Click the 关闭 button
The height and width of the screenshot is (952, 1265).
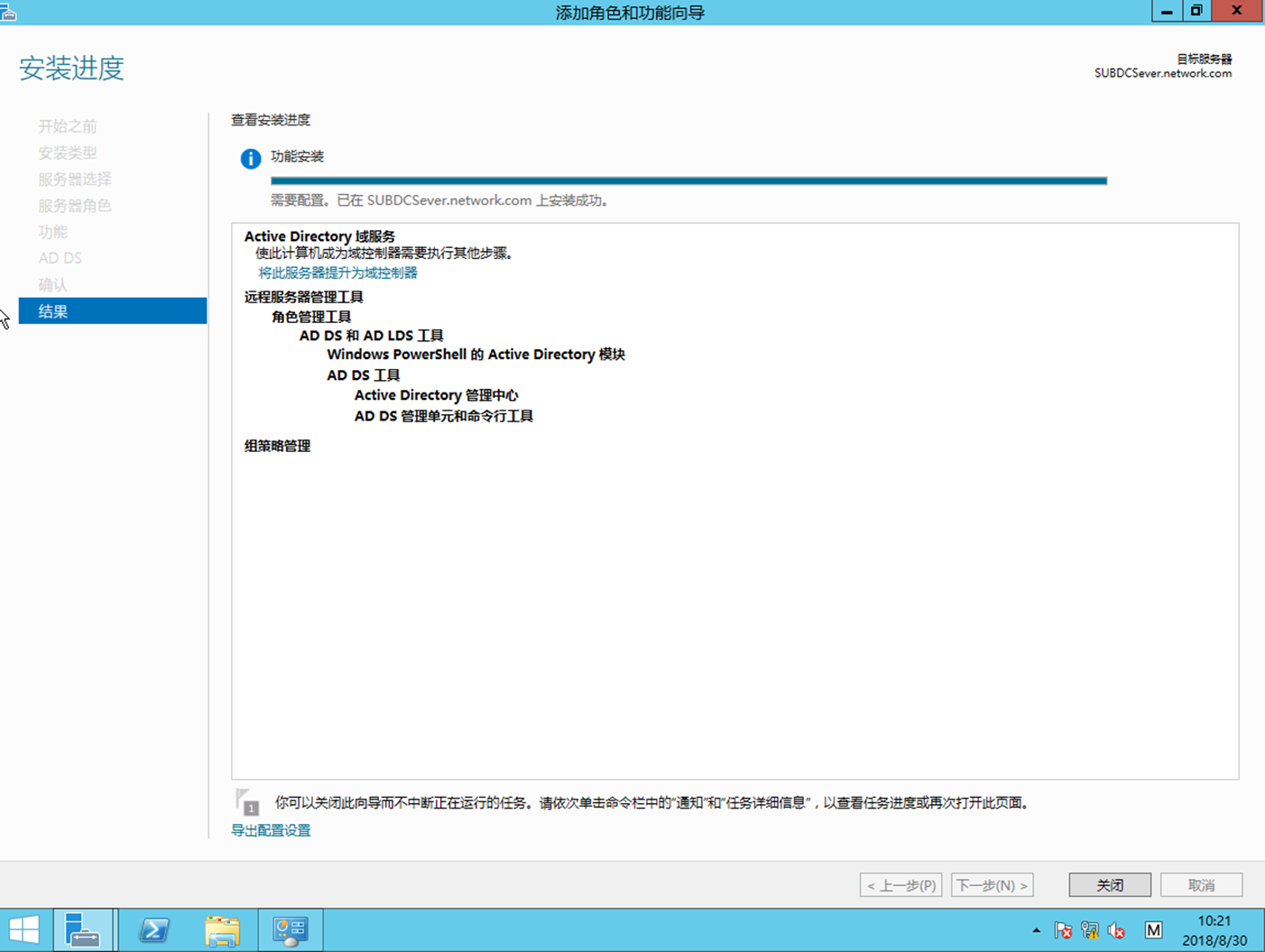1110,885
